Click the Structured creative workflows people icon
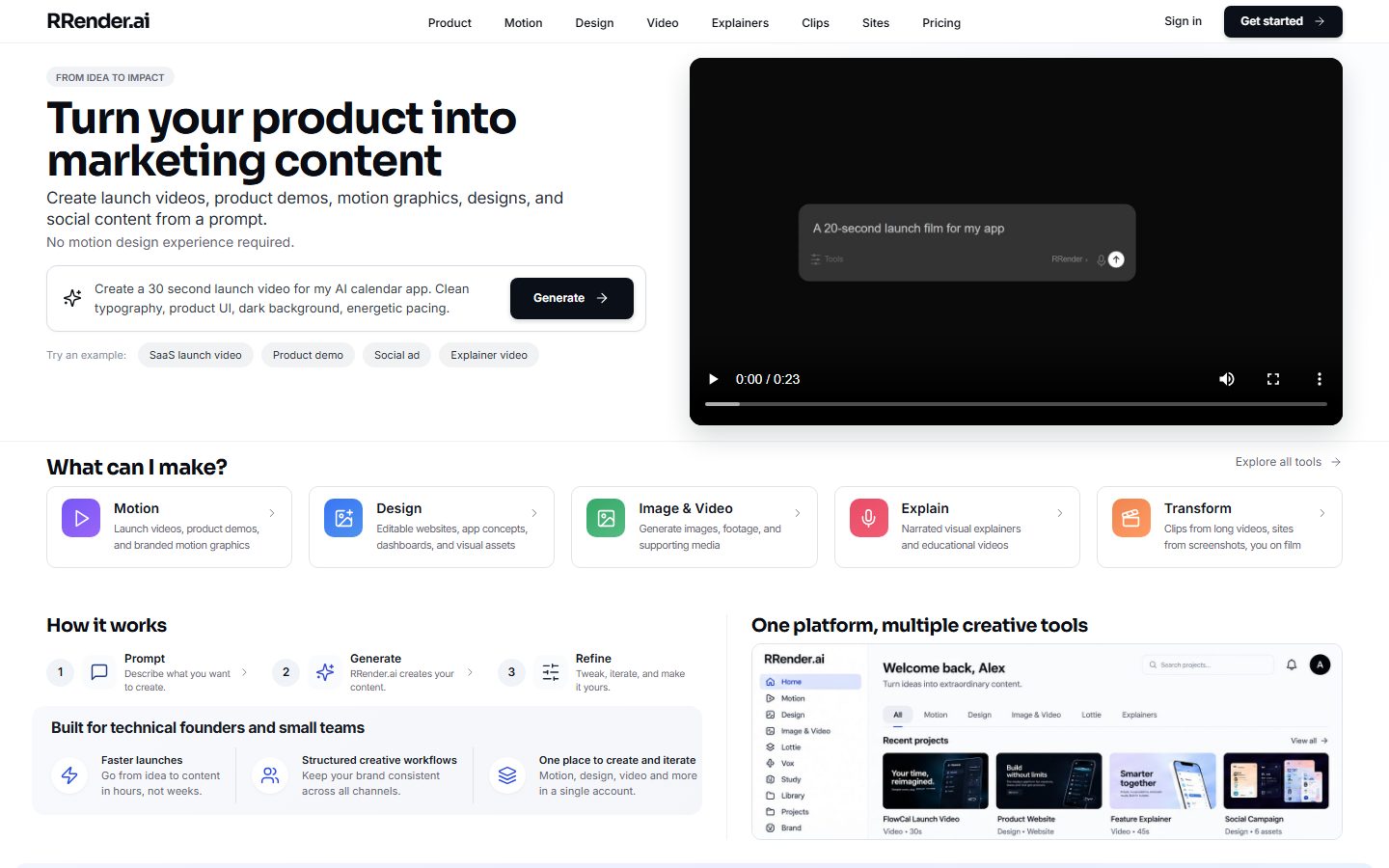 pos(270,775)
